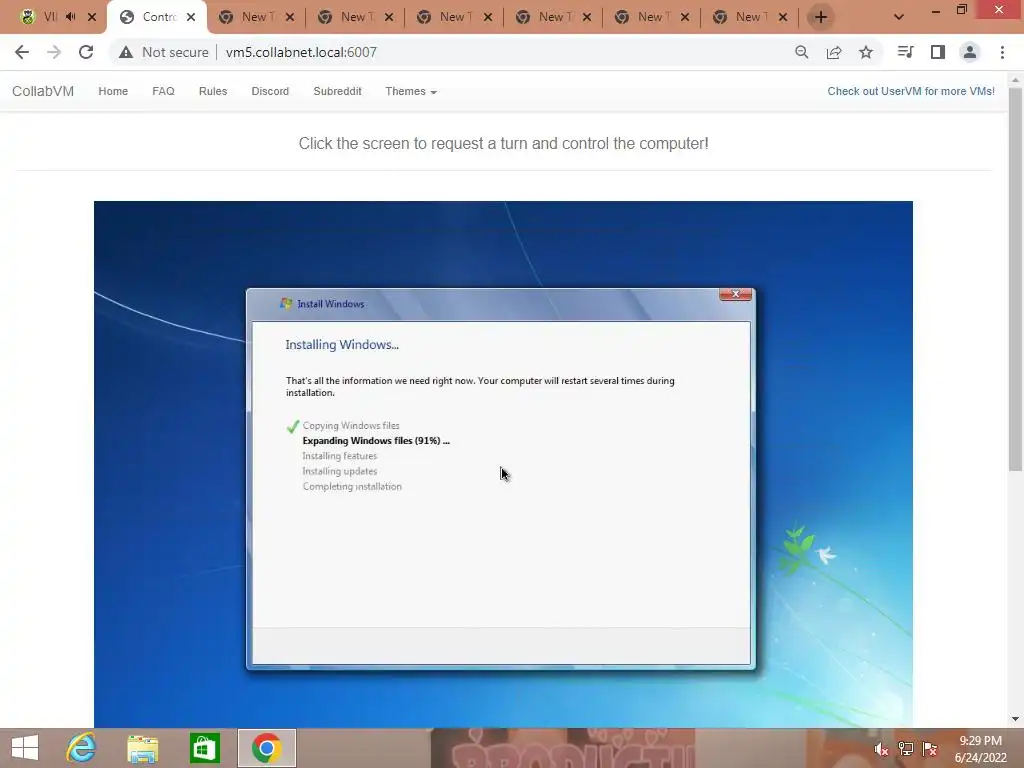Click the CollabVM brand link
Image resolution: width=1024 pixels, height=768 pixels.
click(x=43, y=91)
